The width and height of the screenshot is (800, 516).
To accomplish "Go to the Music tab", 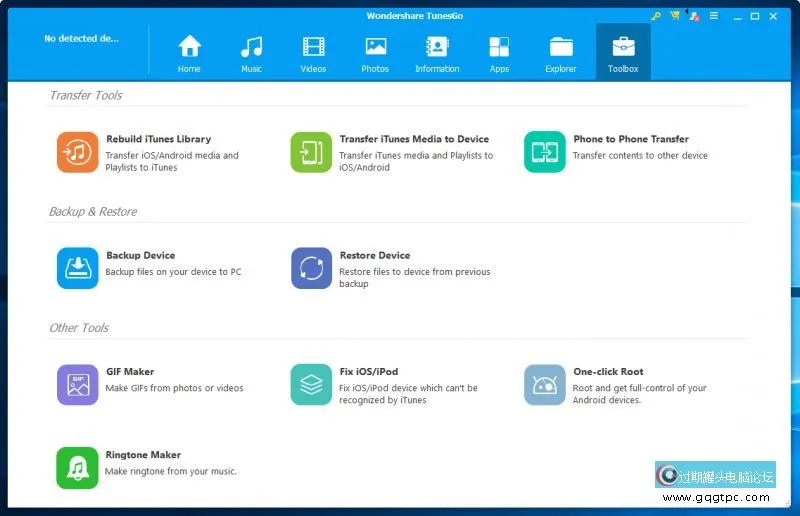I will tap(251, 52).
